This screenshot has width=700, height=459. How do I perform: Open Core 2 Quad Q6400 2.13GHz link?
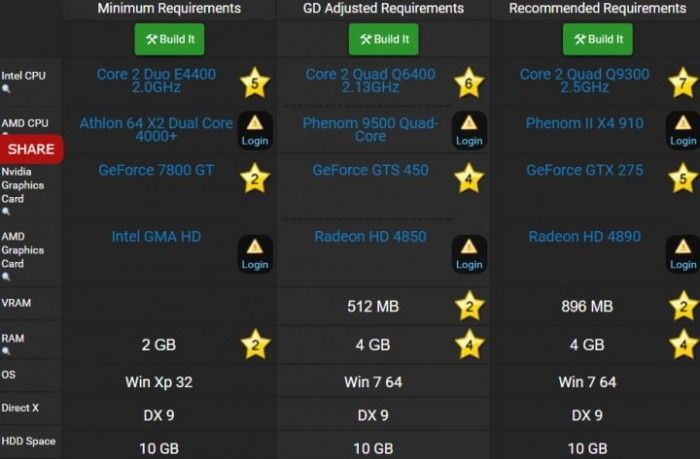click(371, 80)
